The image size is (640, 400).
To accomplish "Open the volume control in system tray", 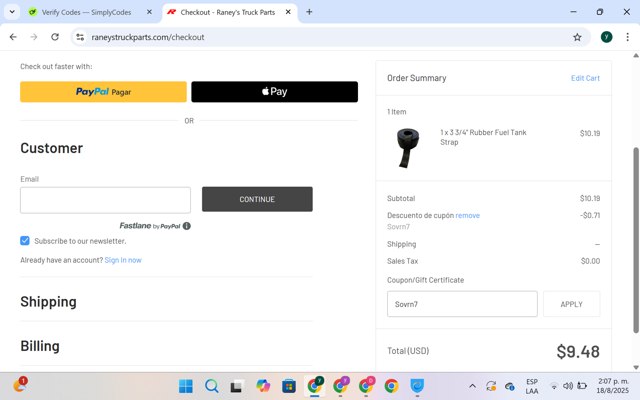I will (x=568, y=386).
